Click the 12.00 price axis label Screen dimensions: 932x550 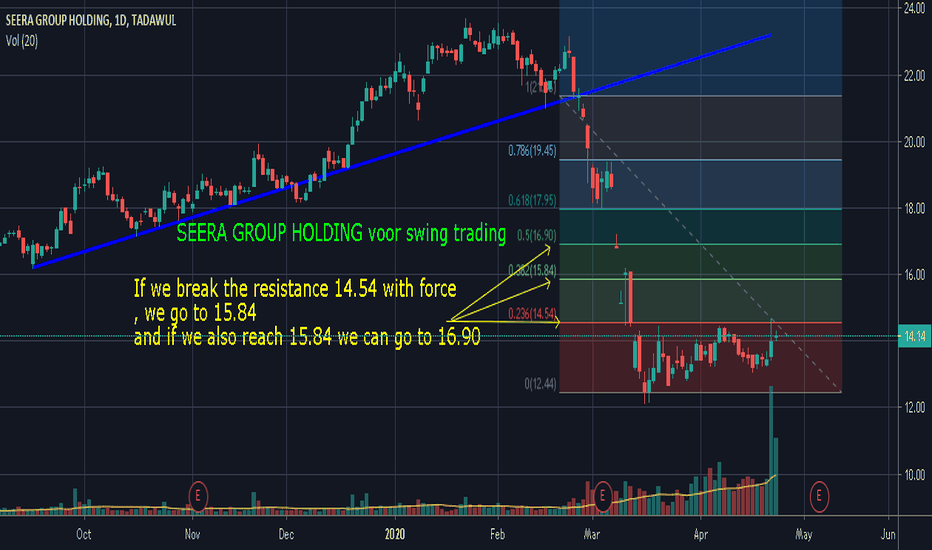tap(914, 407)
